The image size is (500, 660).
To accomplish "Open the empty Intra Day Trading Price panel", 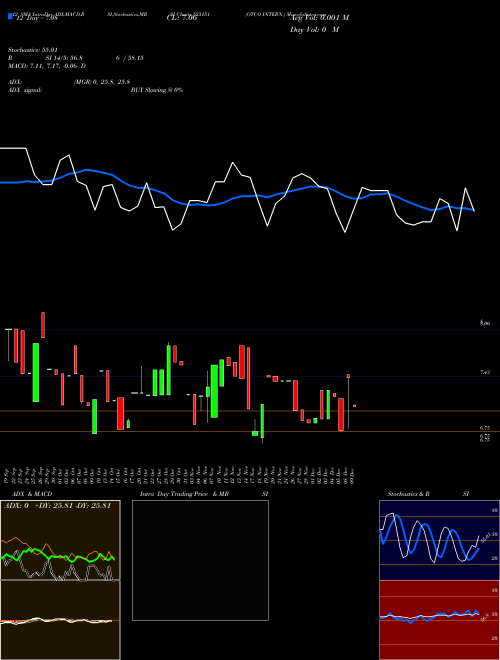I will point(200,560).
